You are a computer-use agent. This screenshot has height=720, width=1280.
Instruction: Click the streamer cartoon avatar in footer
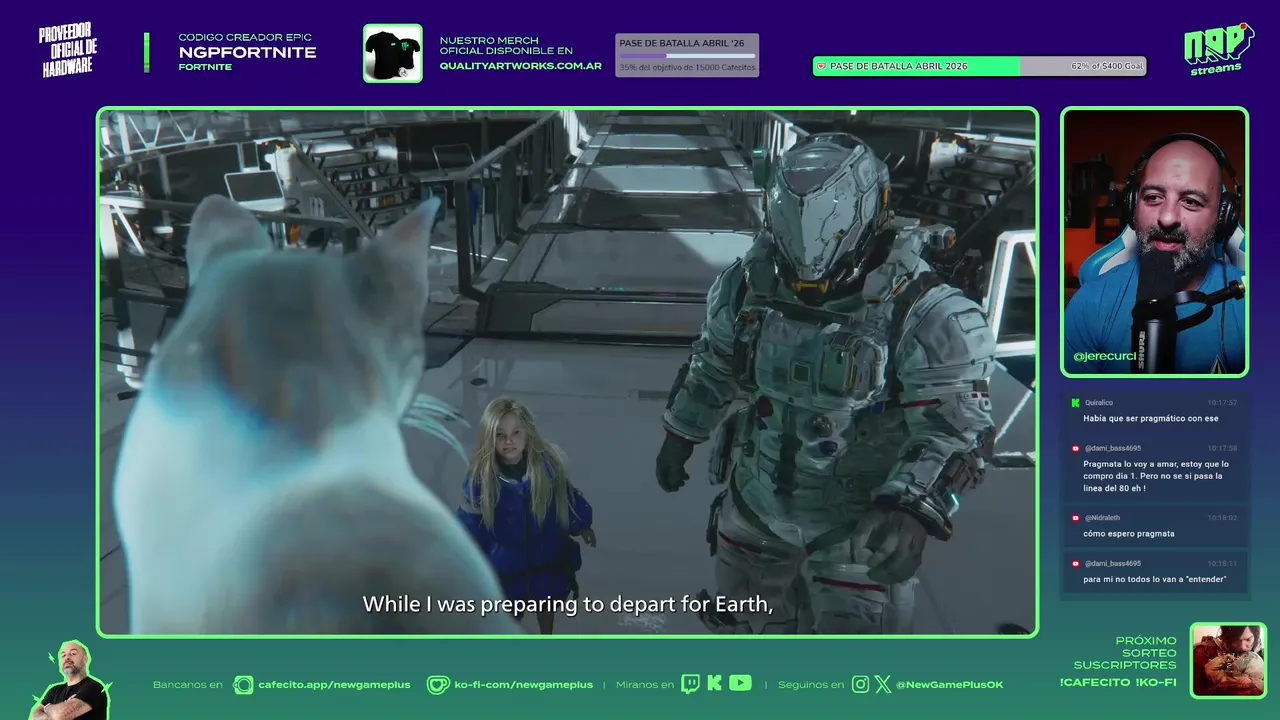click(72, 682)
